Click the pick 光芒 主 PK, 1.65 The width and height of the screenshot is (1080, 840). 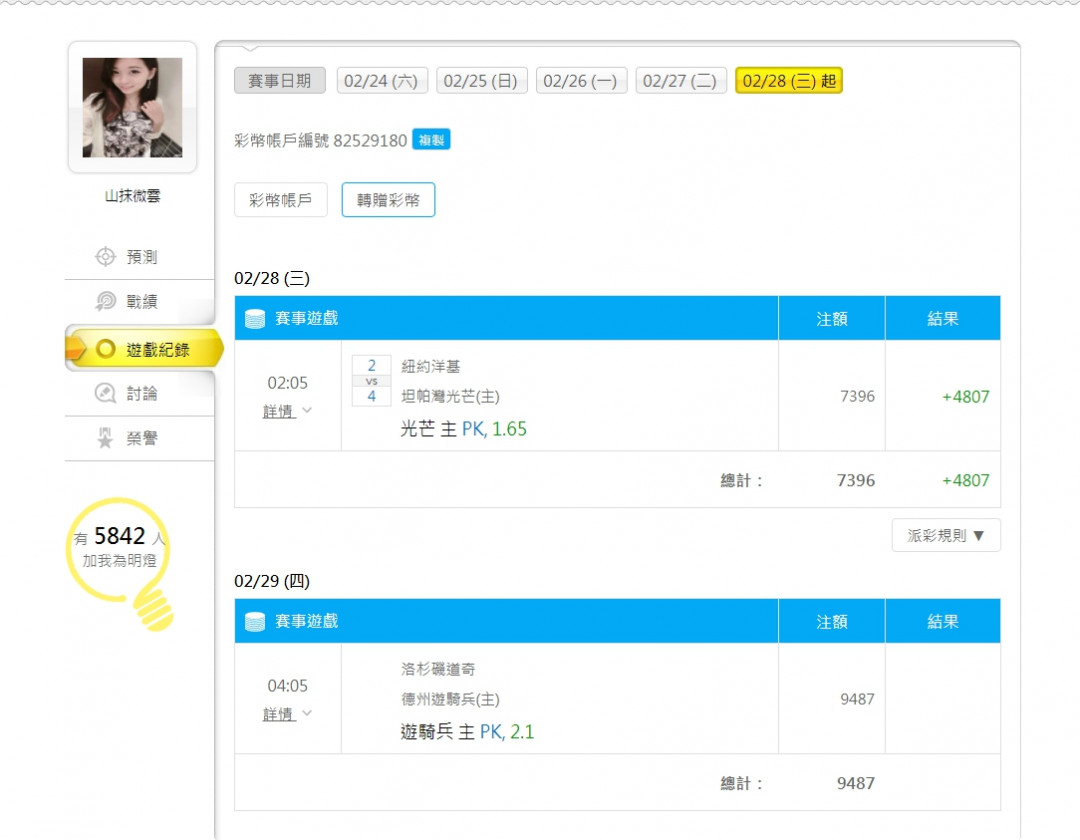[x=464, y=429]
